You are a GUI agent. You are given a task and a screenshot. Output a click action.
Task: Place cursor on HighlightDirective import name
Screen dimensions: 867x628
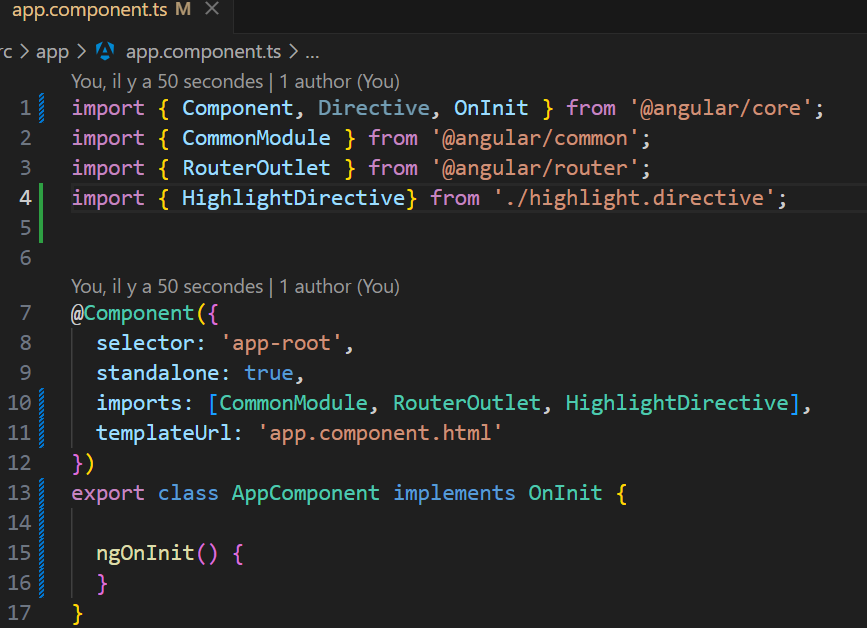click(x=294, y=198)
